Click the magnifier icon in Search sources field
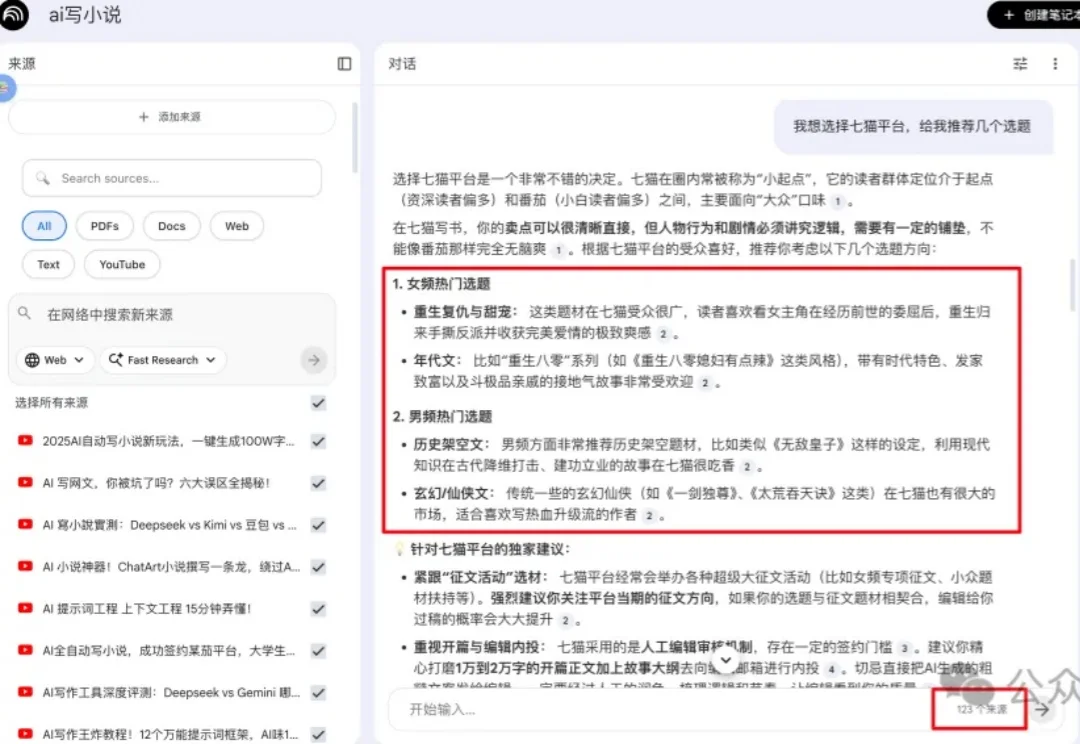Viewport: 1080px width, 744px height. click(x=42, y=177)
